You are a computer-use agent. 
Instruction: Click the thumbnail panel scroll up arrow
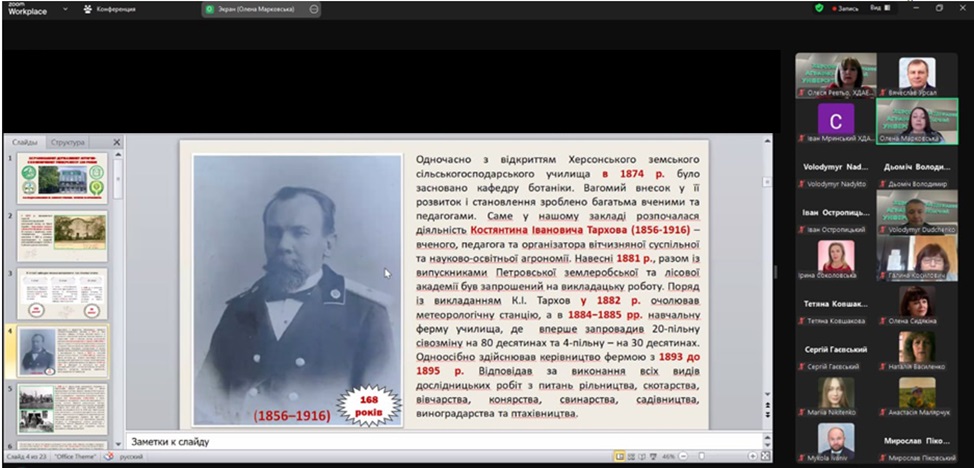click(118, 154)
